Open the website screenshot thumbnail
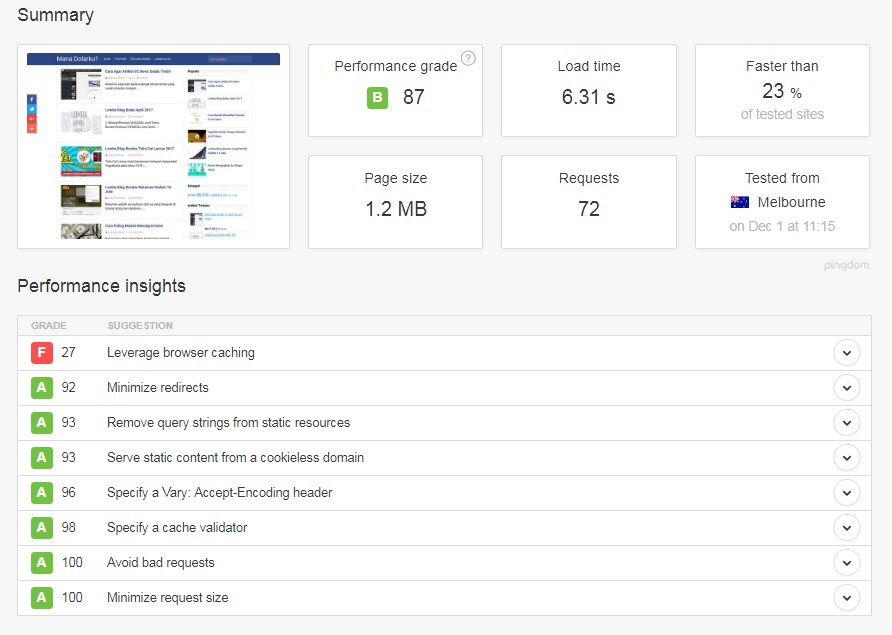This screenshot has width=892, height=635. (x=153, y=146)
